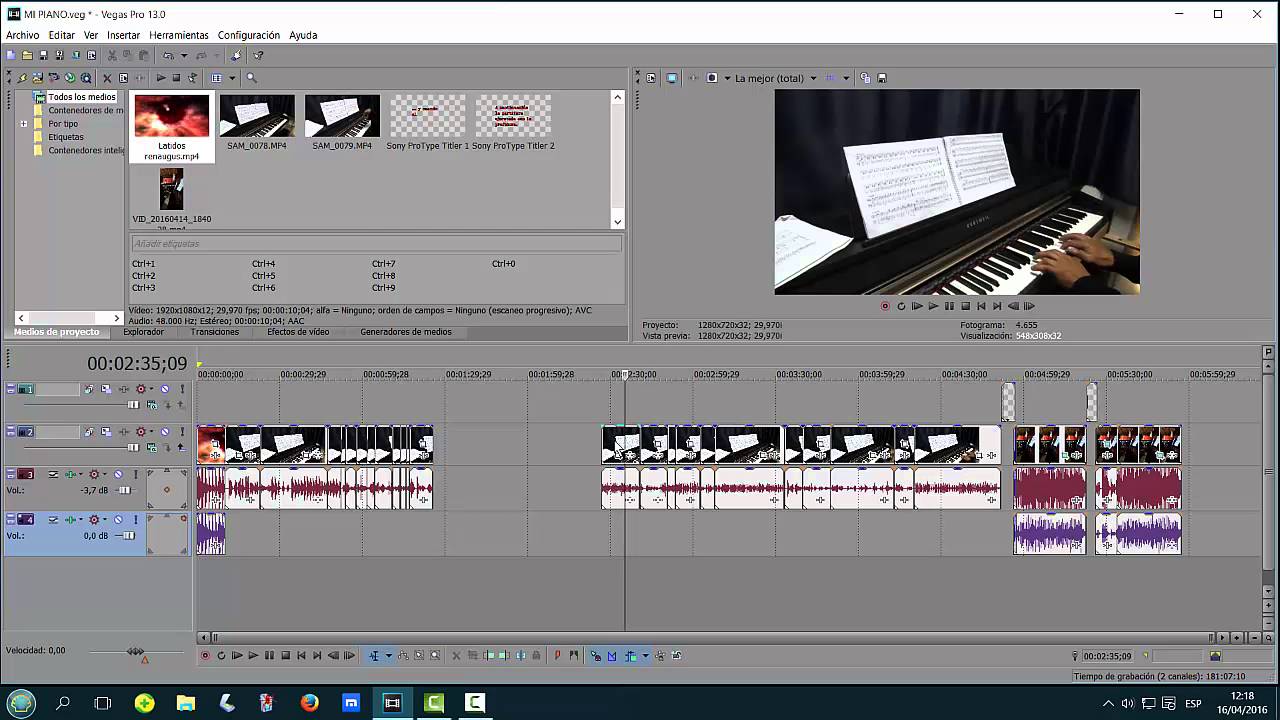Mute audio track 3
1280x720 pixels.
[x=118, y=474]
